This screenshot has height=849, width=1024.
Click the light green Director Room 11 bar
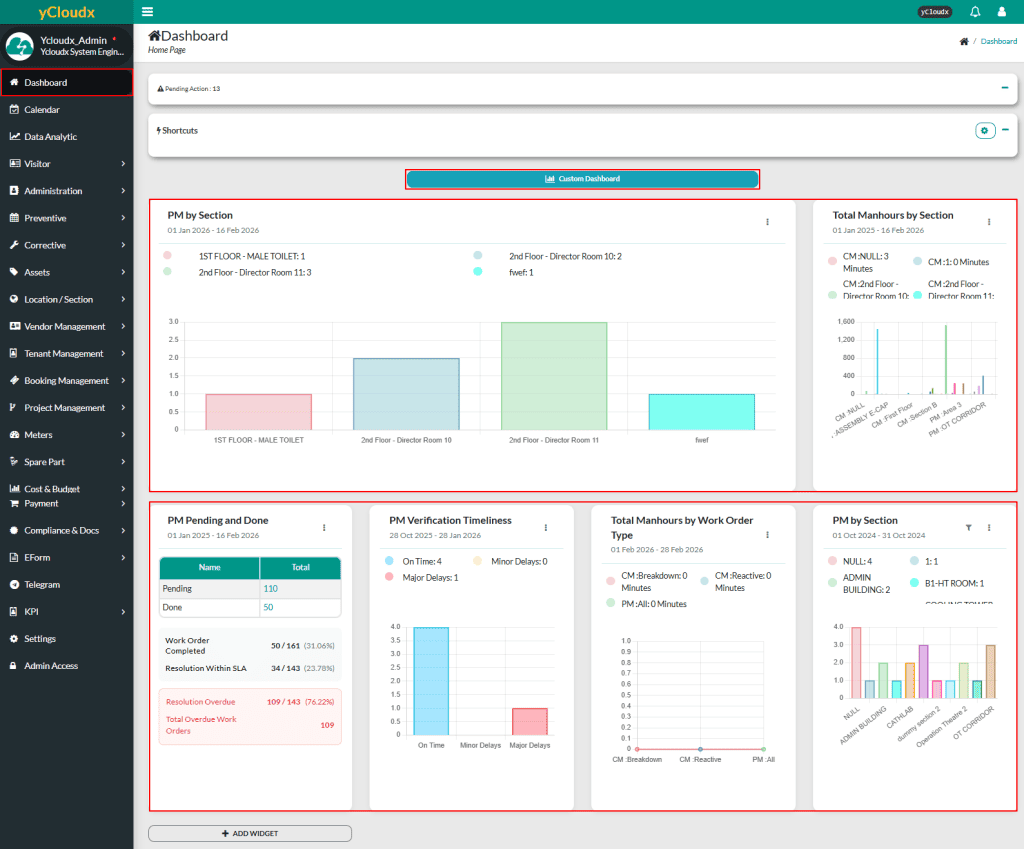pyautogui.click(x=554, y=375)
